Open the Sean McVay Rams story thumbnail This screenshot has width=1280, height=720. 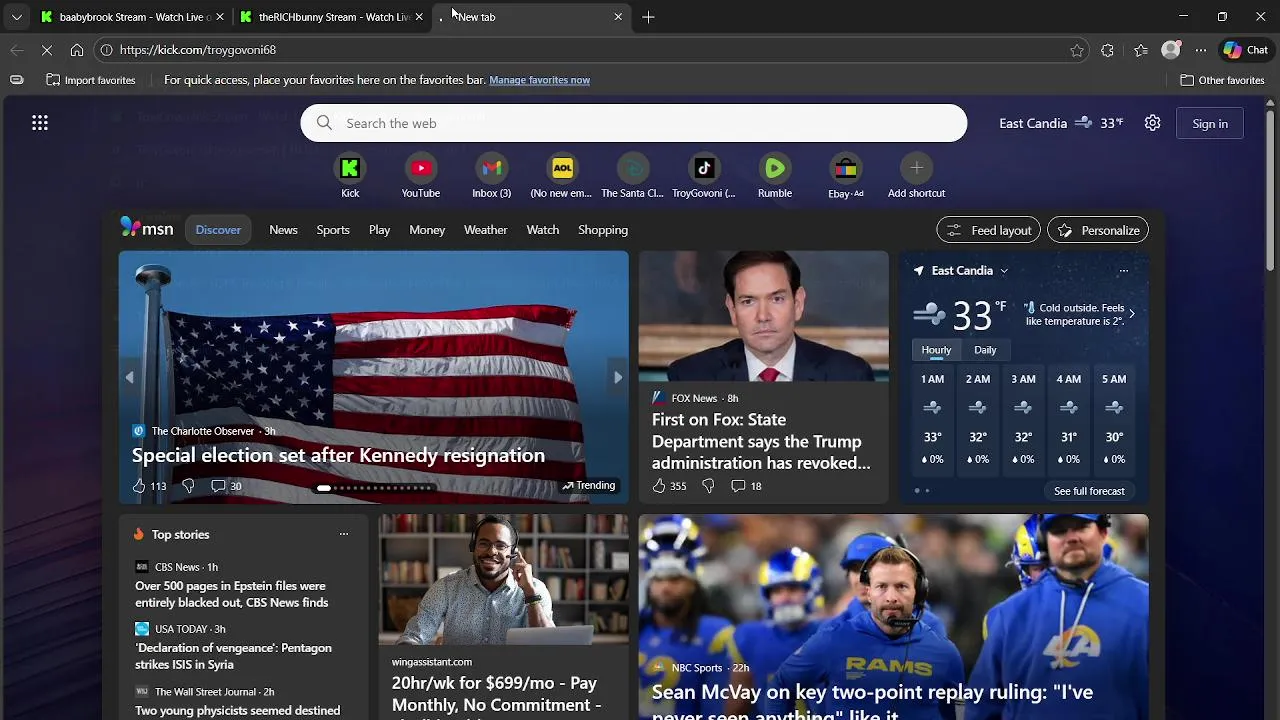click(894, 617)
